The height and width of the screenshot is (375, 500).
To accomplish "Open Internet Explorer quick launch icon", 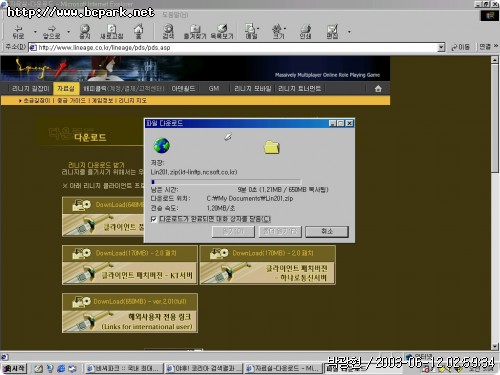I will pos(61,368).
